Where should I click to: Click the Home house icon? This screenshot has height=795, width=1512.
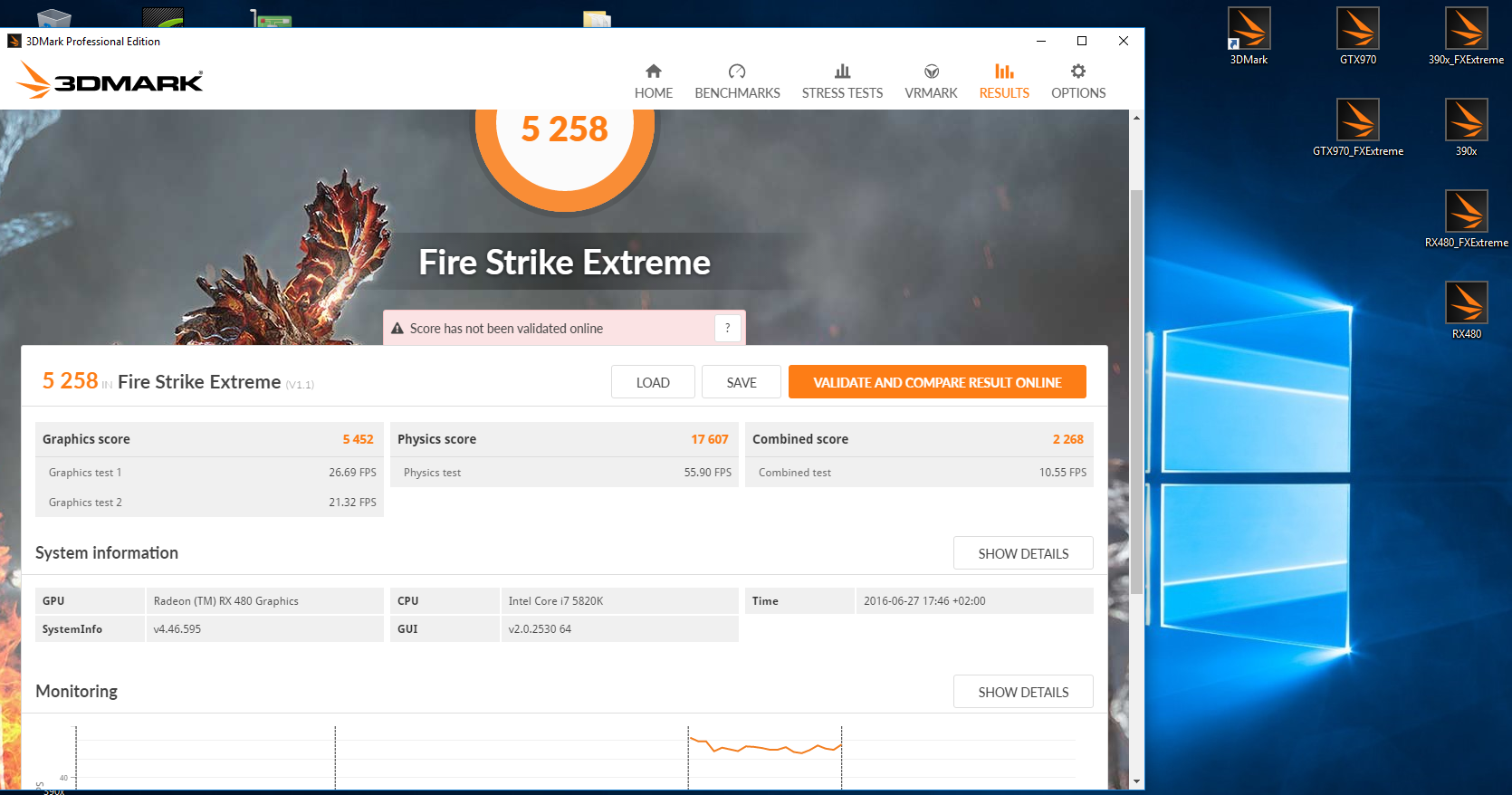pos(654,71)
